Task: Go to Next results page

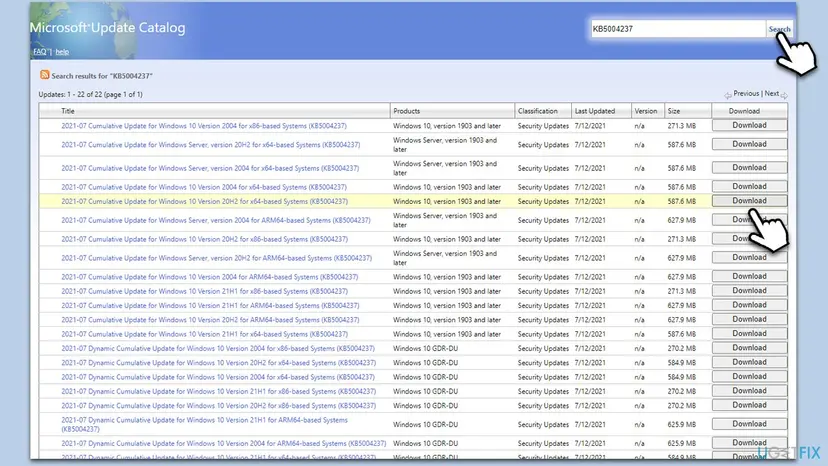Action: (x=771, y=94)
